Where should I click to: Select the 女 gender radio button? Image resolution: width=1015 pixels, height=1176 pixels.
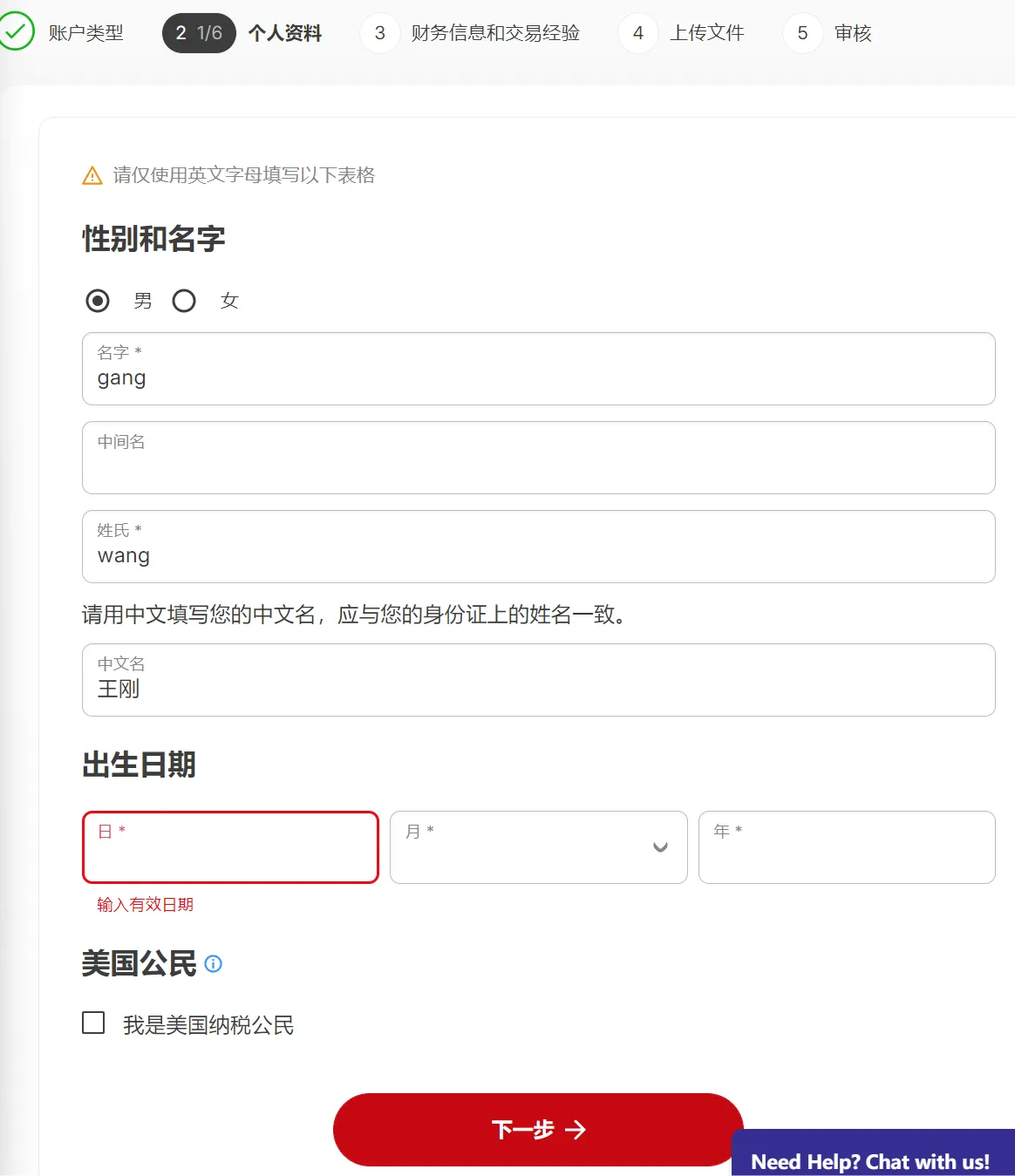[x=184, y=300]
